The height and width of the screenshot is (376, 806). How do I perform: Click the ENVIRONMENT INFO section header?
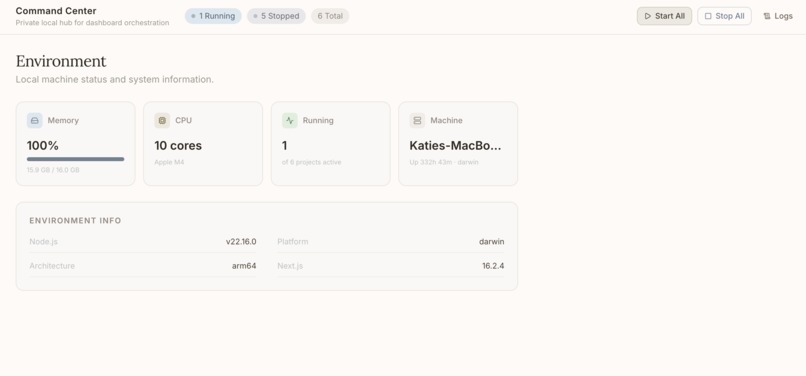75,221
